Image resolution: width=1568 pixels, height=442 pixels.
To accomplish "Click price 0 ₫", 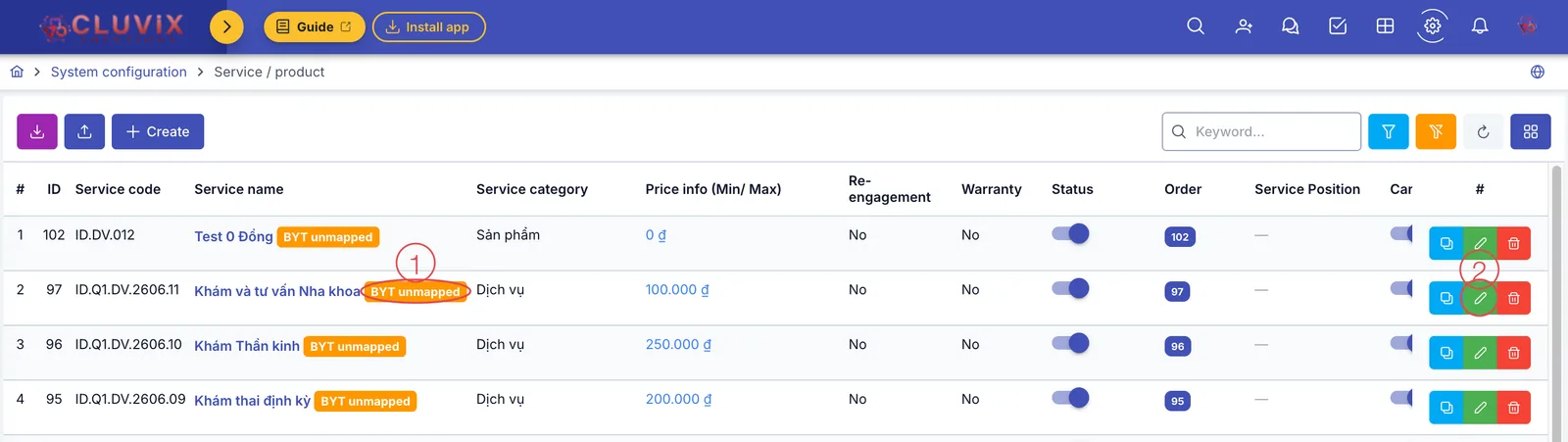I will [656, 235].
